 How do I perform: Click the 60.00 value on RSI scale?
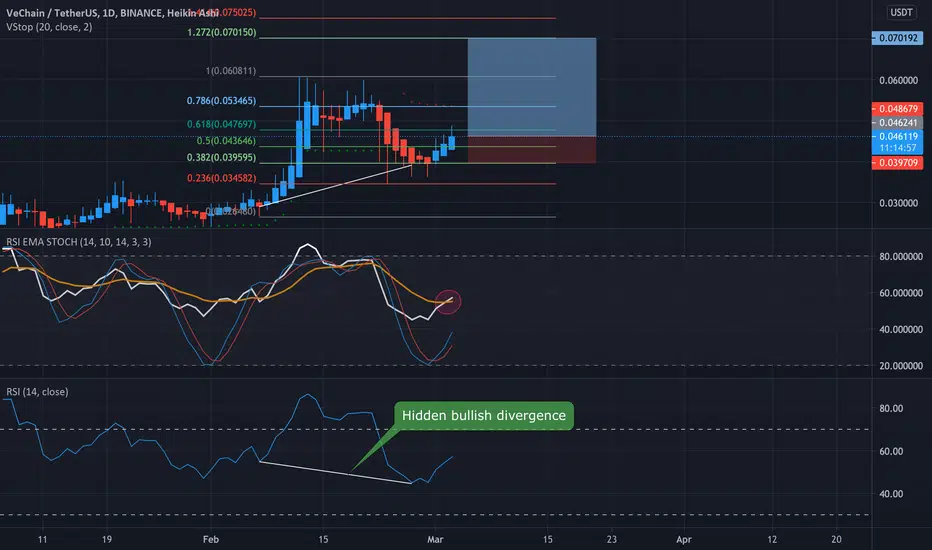pos(891,451)
